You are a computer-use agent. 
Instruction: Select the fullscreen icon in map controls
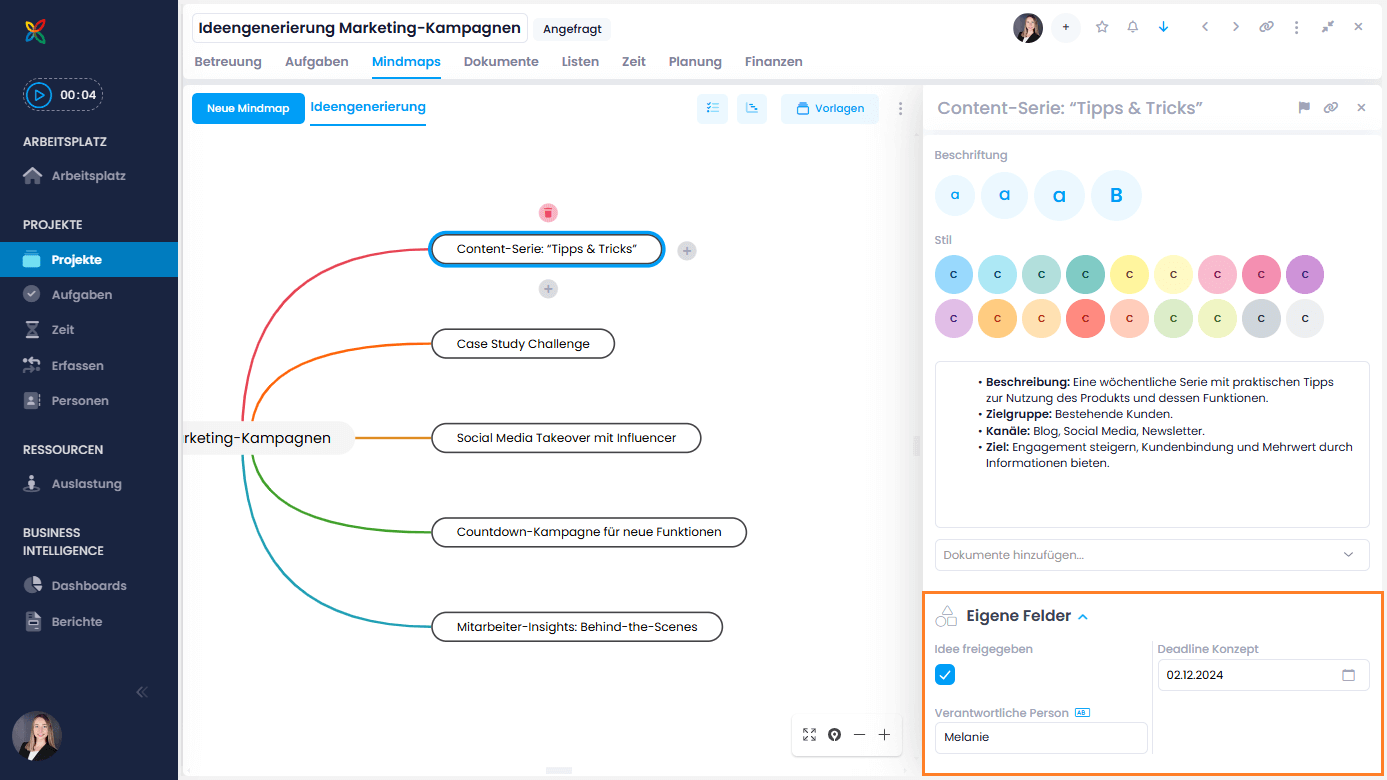[x=809, y=734]
